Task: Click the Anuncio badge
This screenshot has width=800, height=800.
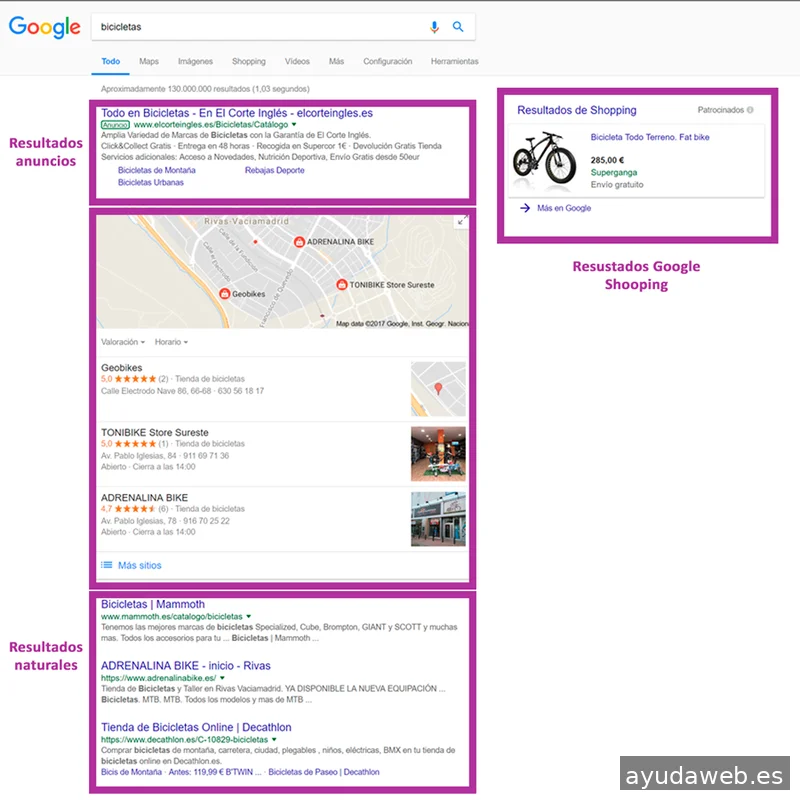Action: [115, 125]
